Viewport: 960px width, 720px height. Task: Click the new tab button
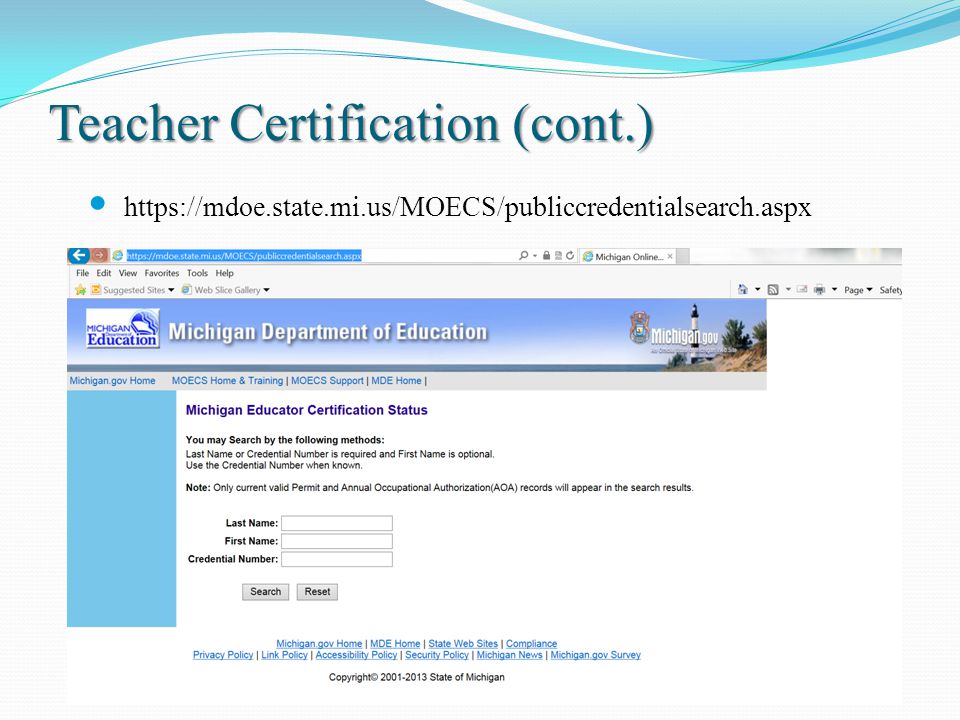coord(683,257)
